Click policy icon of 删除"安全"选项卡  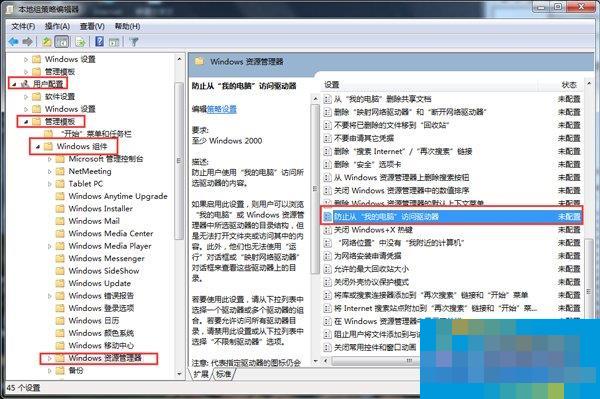point(327,164)
